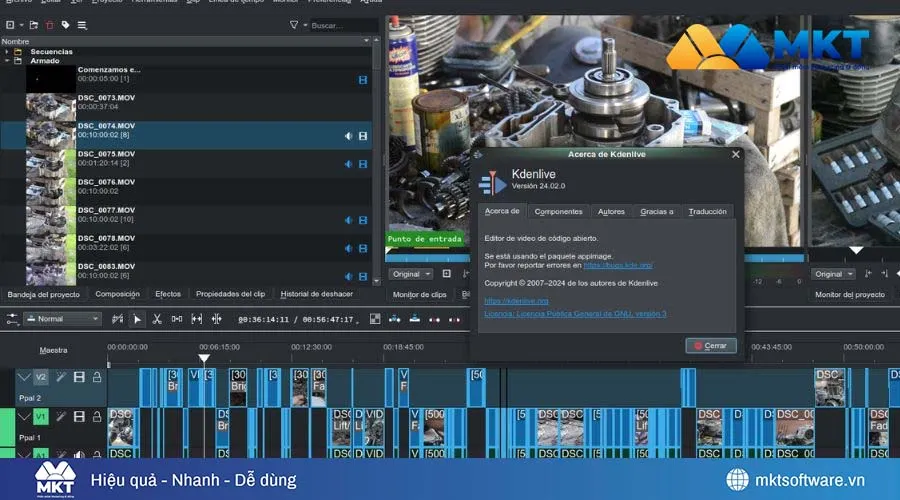The height and width of the screenshot is (500, 900).
Task: Open the Componentes tab in About dialog
Action: 558,211
